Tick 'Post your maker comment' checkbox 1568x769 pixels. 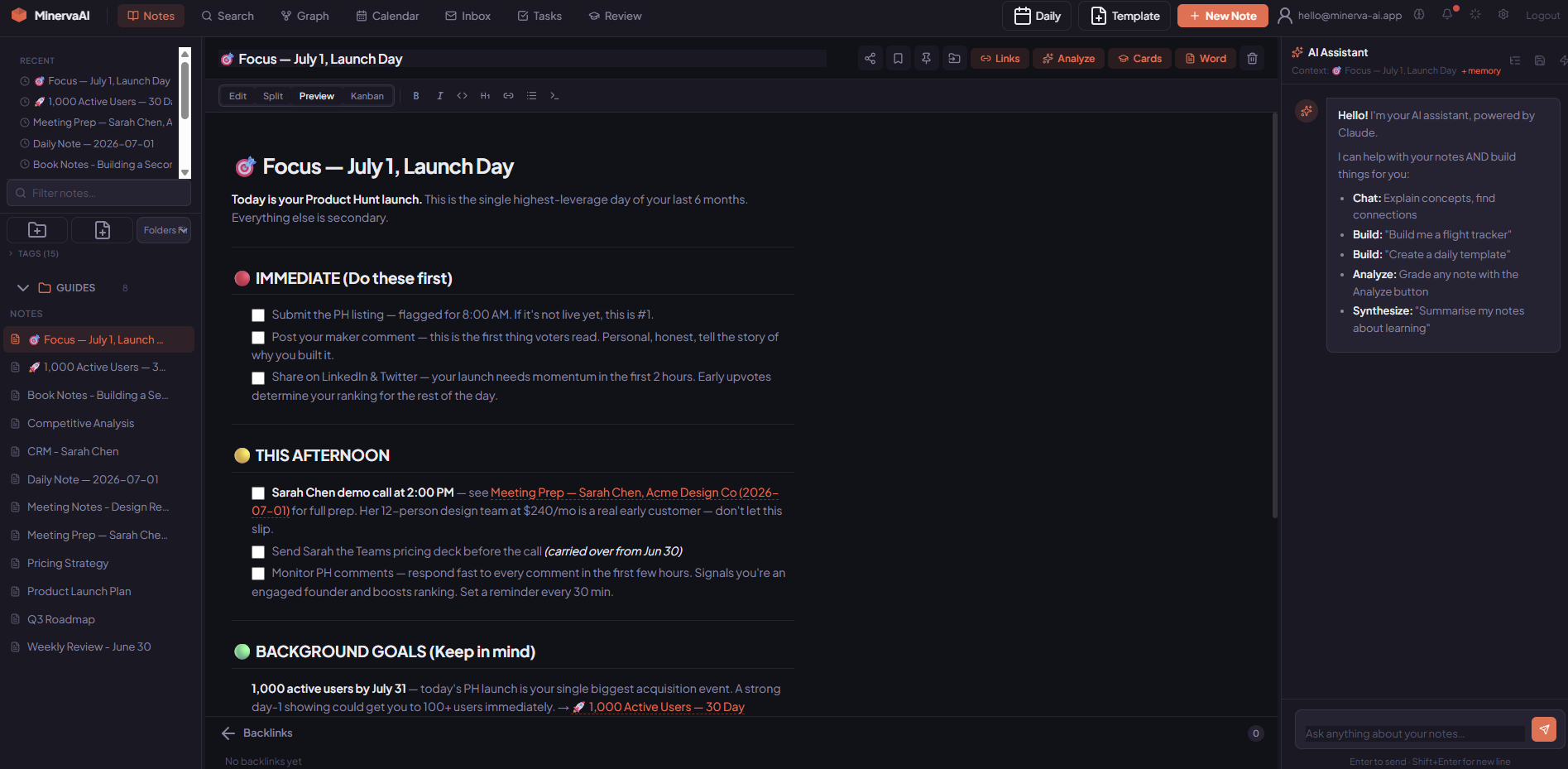pyautogui.click(x=258, y=338)
